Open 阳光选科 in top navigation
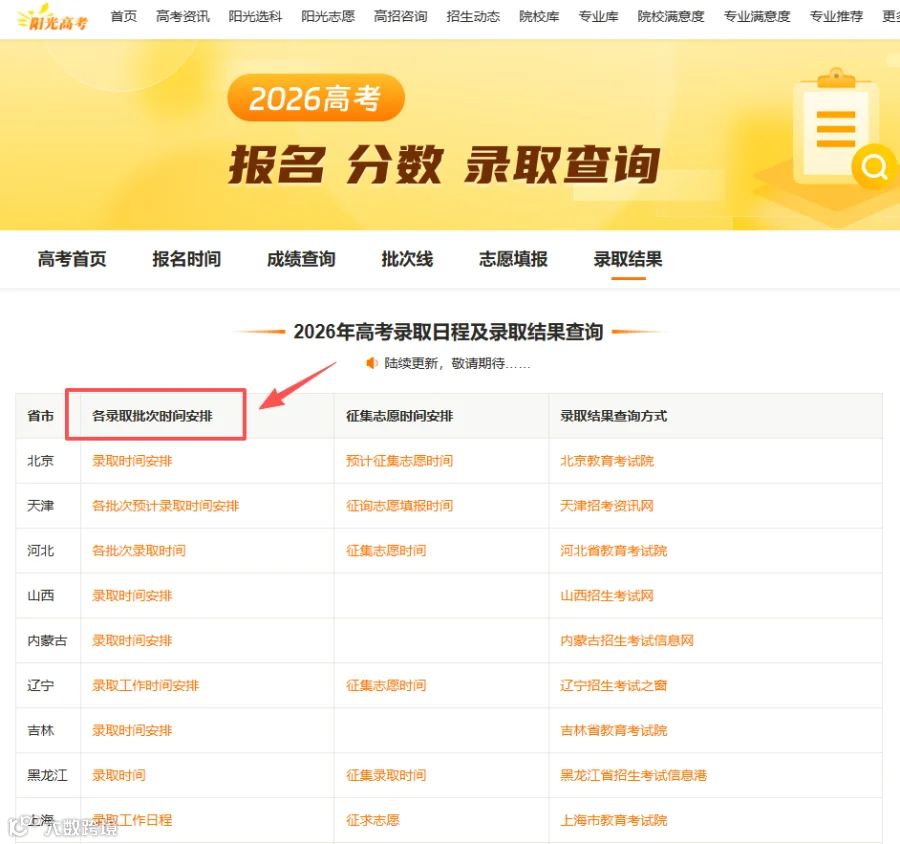Viewport: 900px width, 844px height. [x=255, y=17]
